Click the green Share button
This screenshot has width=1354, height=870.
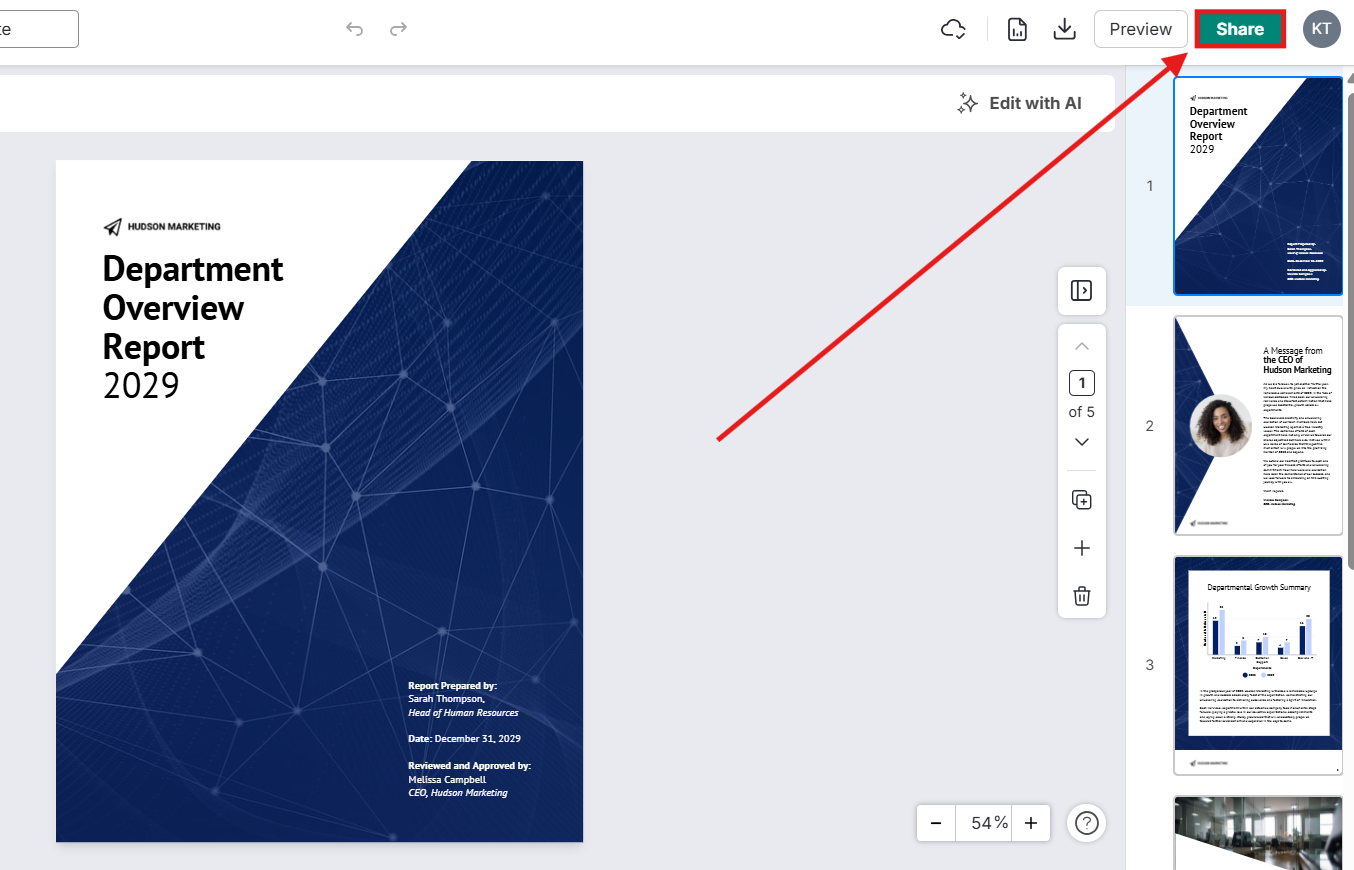(1240, 29)
